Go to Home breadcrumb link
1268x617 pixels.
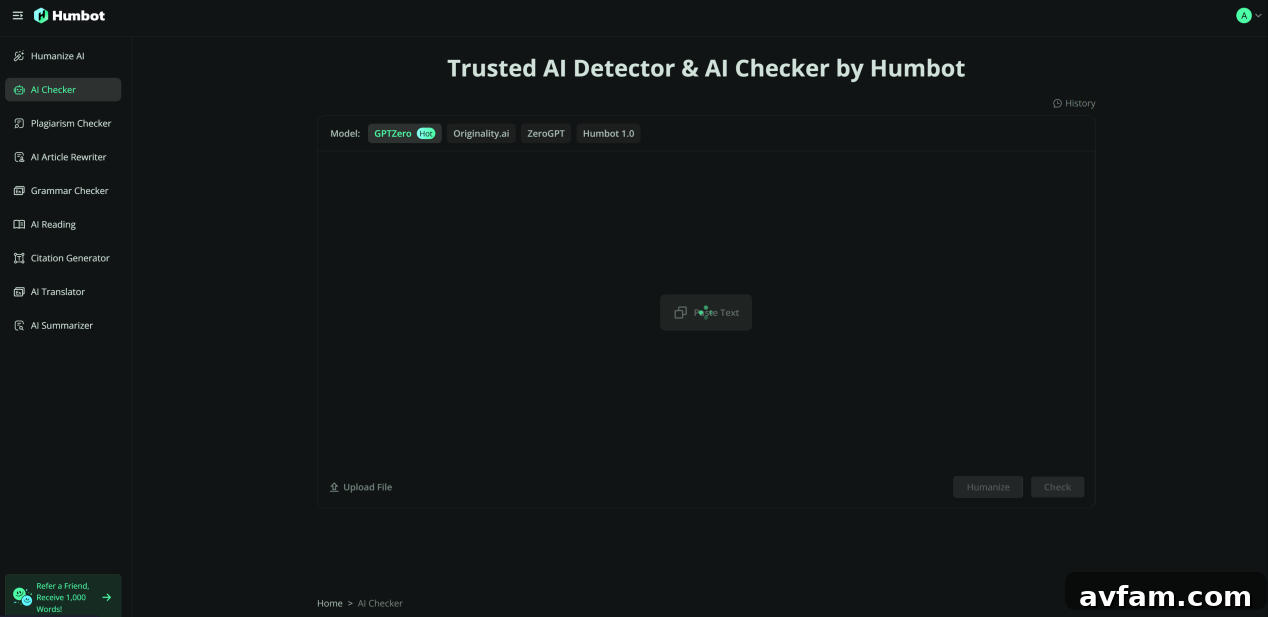(330, 603)
